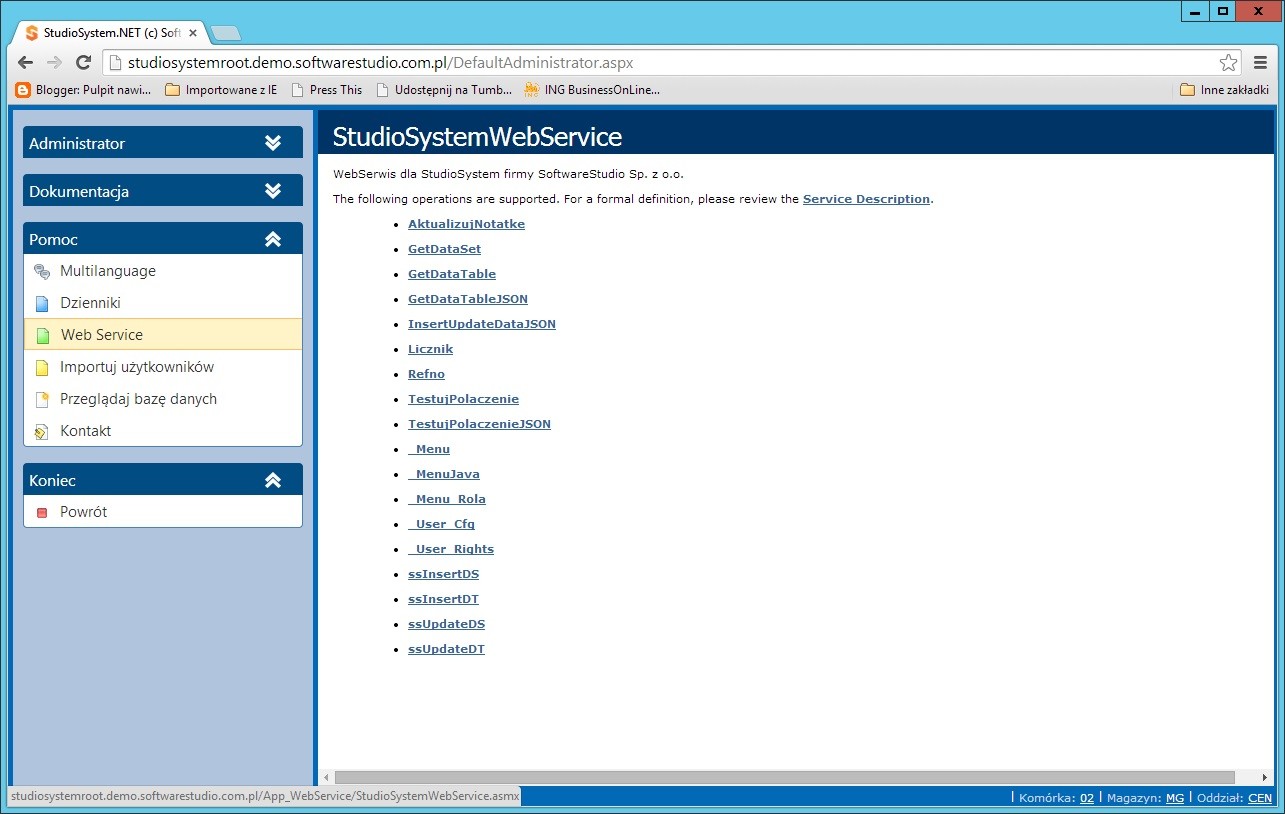The height and width of the screenshot is (814, 1285).
Task: Open the TestujPolaczenie operation link
Action: pos(463,399)
